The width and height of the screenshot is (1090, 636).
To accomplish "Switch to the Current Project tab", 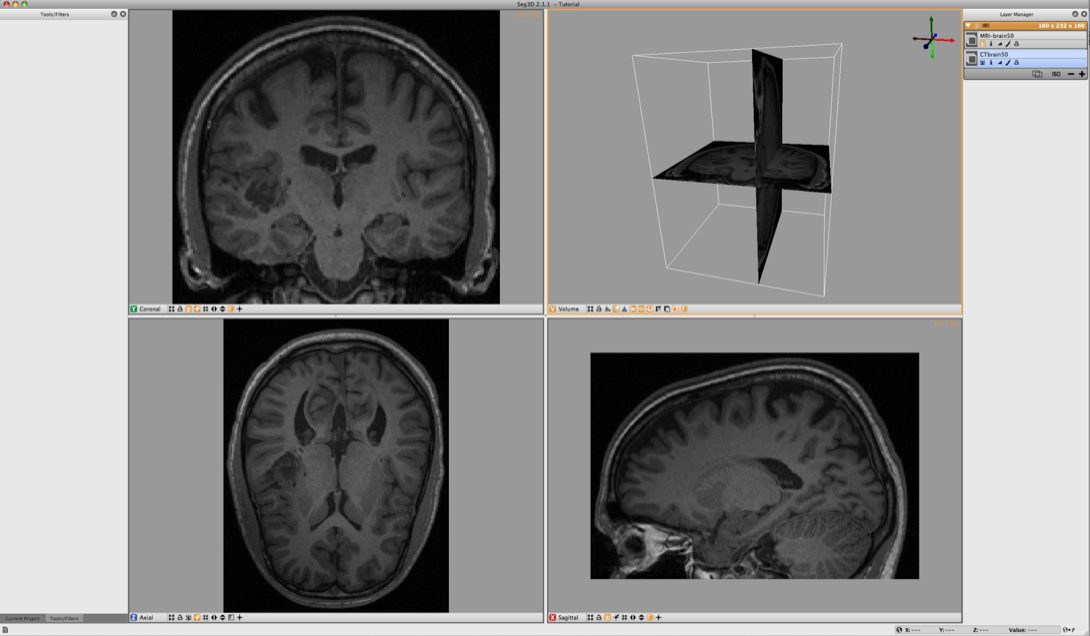I will point(23,618).
